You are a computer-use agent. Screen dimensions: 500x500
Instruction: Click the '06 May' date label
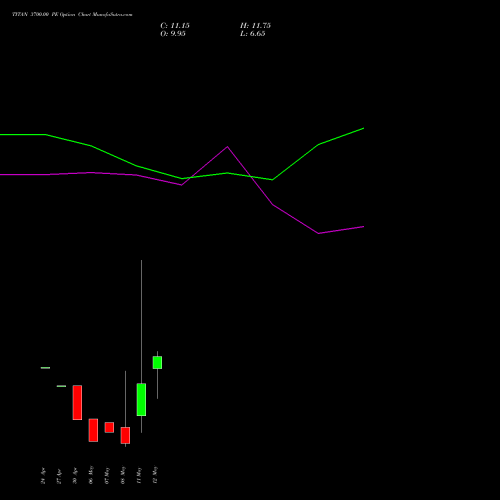[91, 475]
